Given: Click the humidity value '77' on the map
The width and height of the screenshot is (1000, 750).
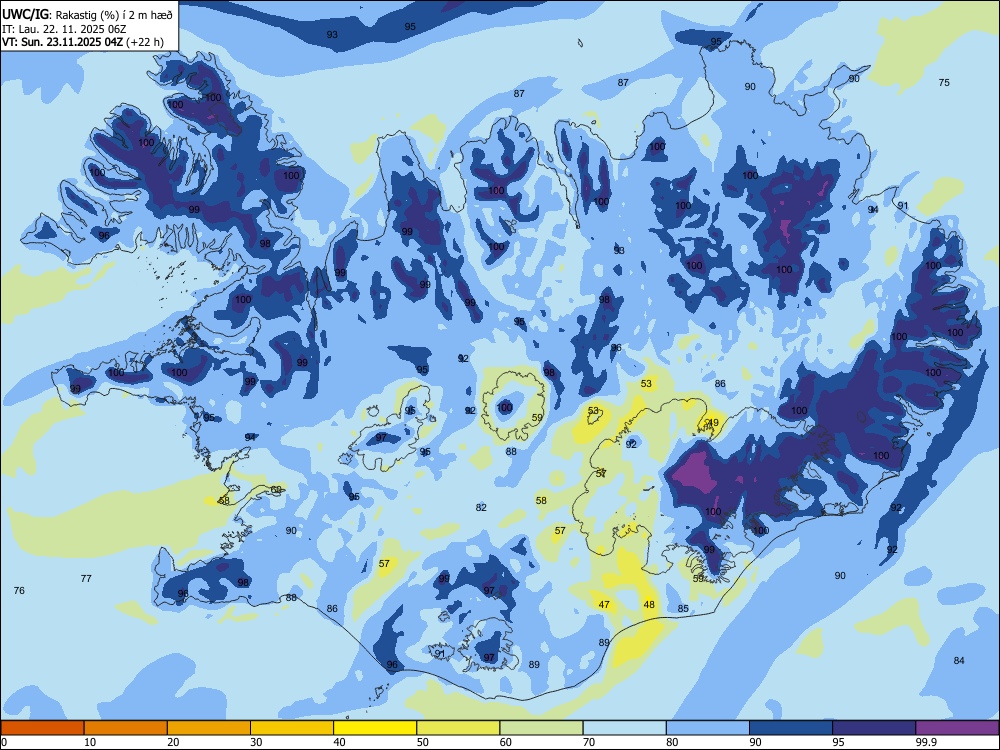Looking at the screenshot, I should pyautogui.click(x=86, y=578).
